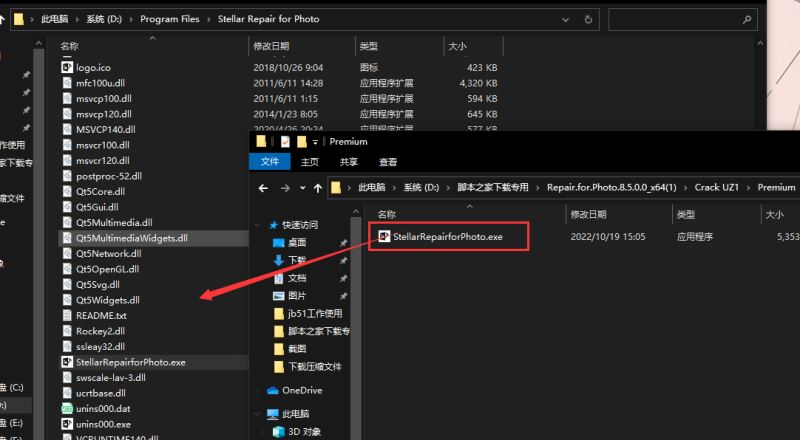This screenshot has width=800, height=440.
Task: Click unins000.dat file icon
Action: [x=67, y=408]
